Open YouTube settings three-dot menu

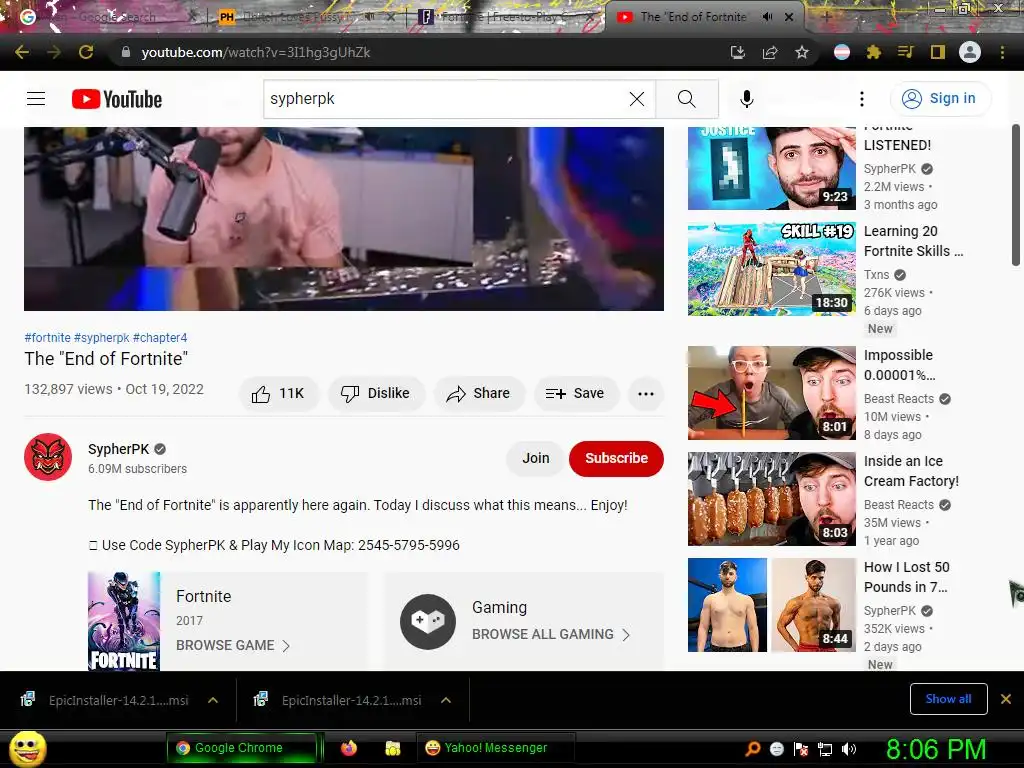click(861, 99)
